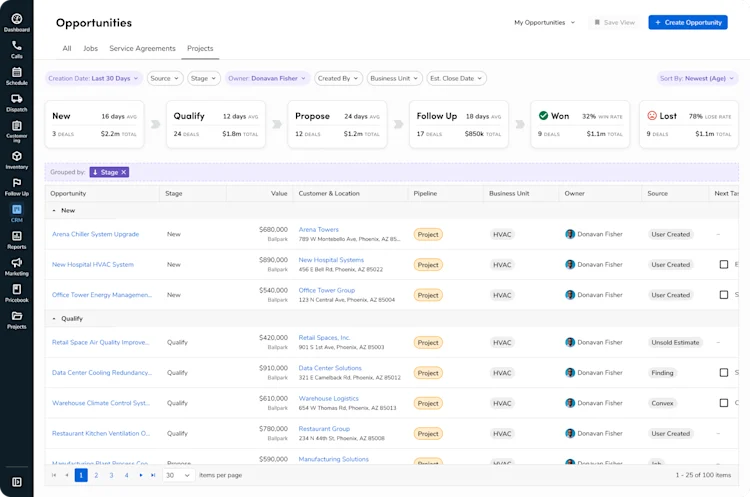The width and height of the screenshot is (750, 497).
Task: Open My Opportunities view dropdown
Action: (x=544, y=22)
